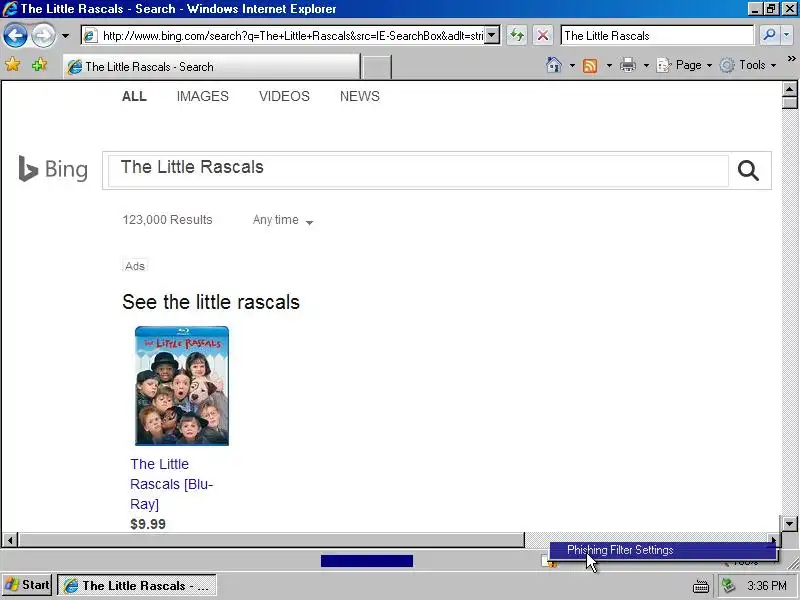Open Favorites Center star icon

(12, 65)
